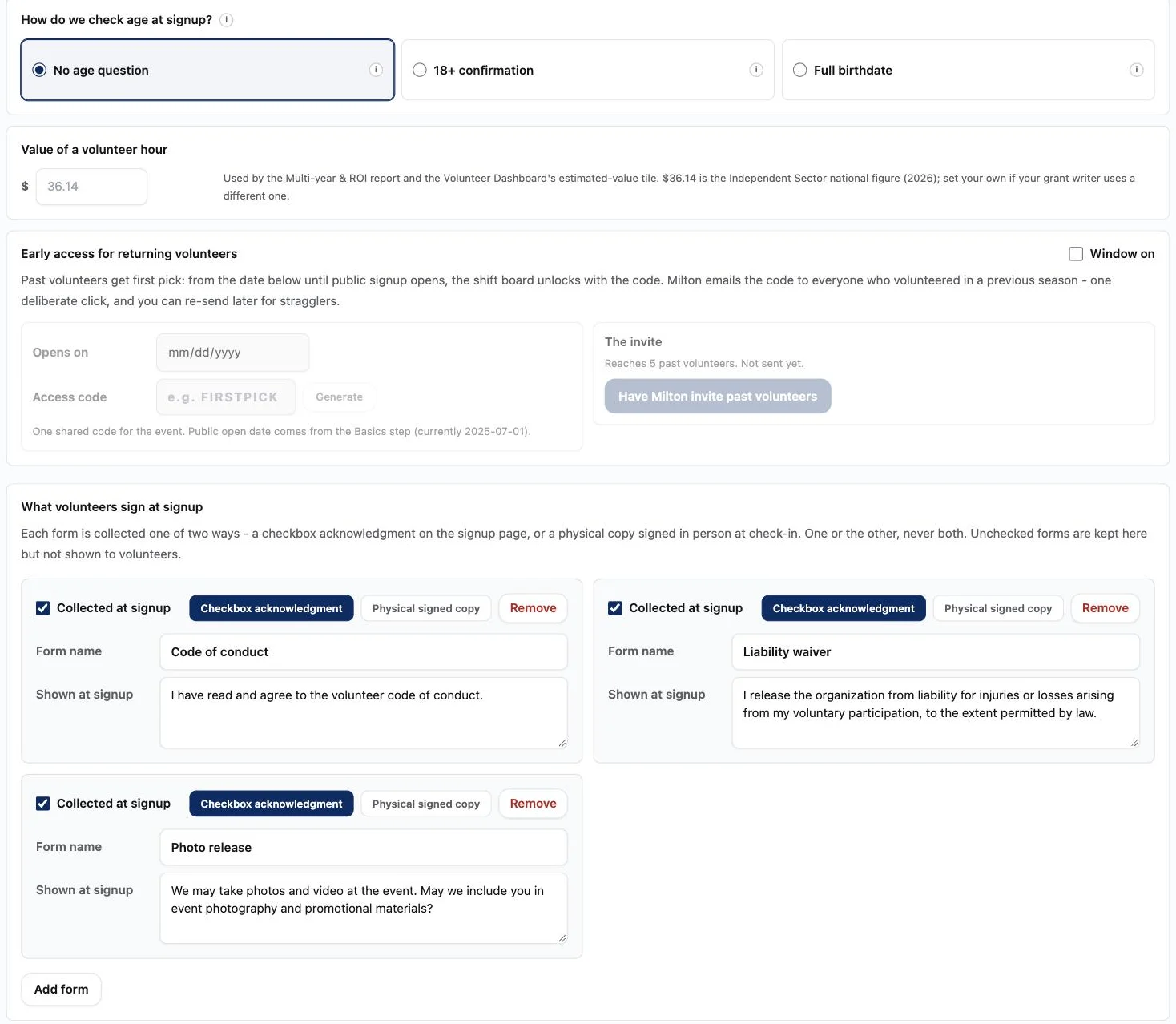
Task: Click the Code of conduct textarea resize handle
Action: tap(562, 743)
